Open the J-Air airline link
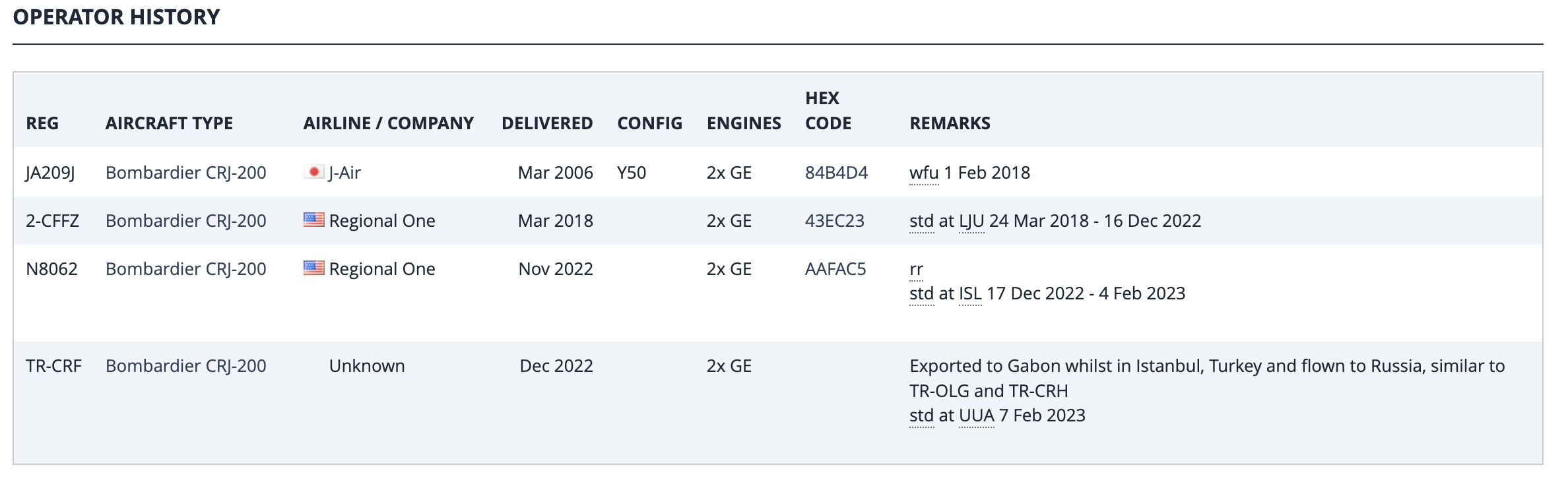This screenshot has height=488, width=1568. click(x=344, y=173)
